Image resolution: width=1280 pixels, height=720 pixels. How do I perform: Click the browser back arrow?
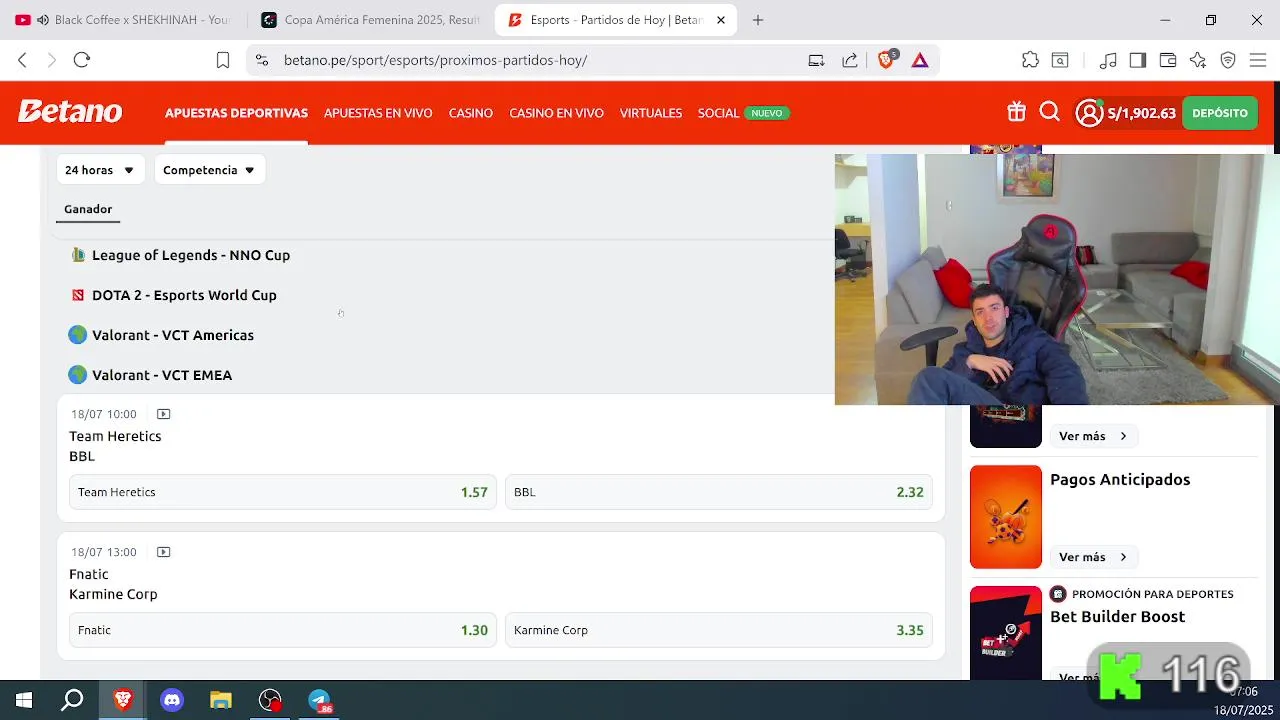coord(22,60)
